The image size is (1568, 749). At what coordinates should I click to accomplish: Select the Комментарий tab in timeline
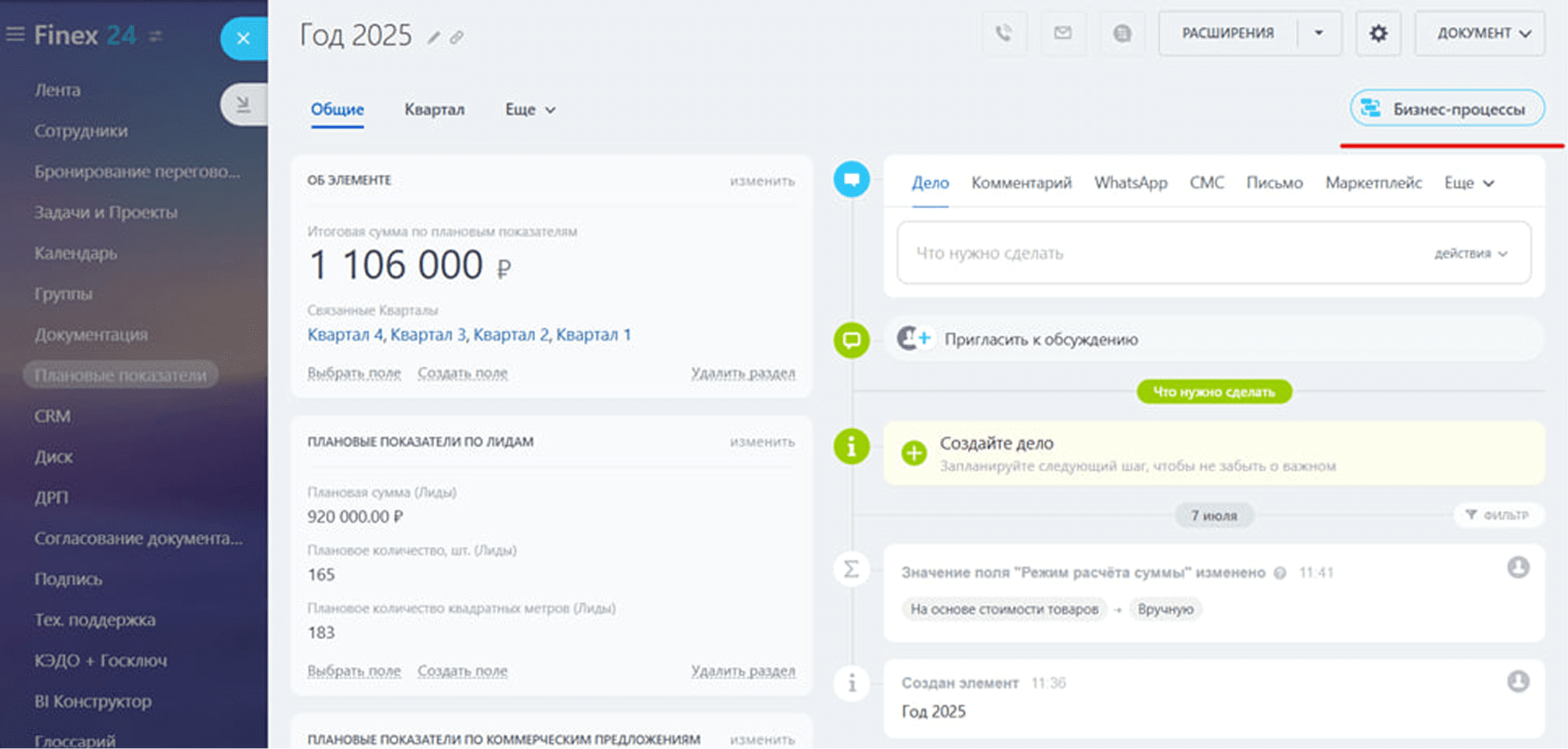pyautogui.click(x=1021, y=183)
